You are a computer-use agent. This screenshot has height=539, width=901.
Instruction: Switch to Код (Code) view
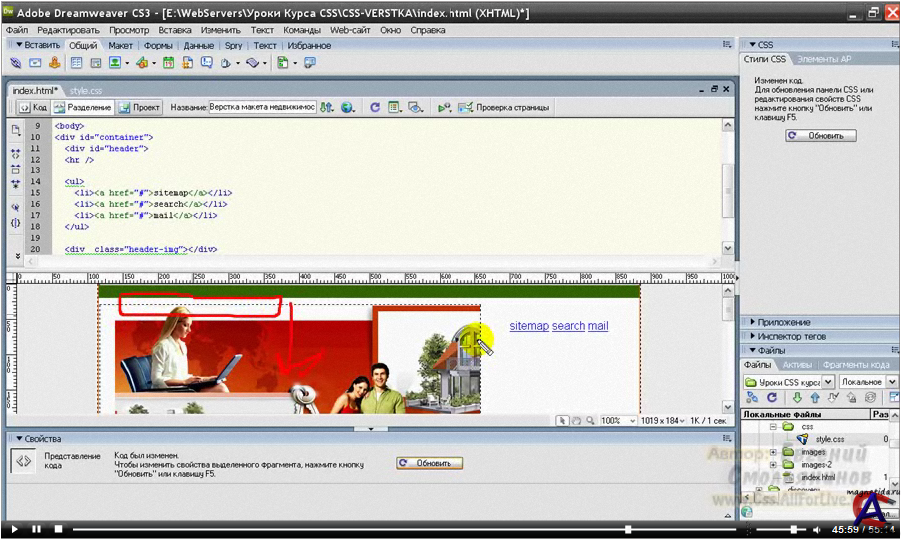[33, 107]
